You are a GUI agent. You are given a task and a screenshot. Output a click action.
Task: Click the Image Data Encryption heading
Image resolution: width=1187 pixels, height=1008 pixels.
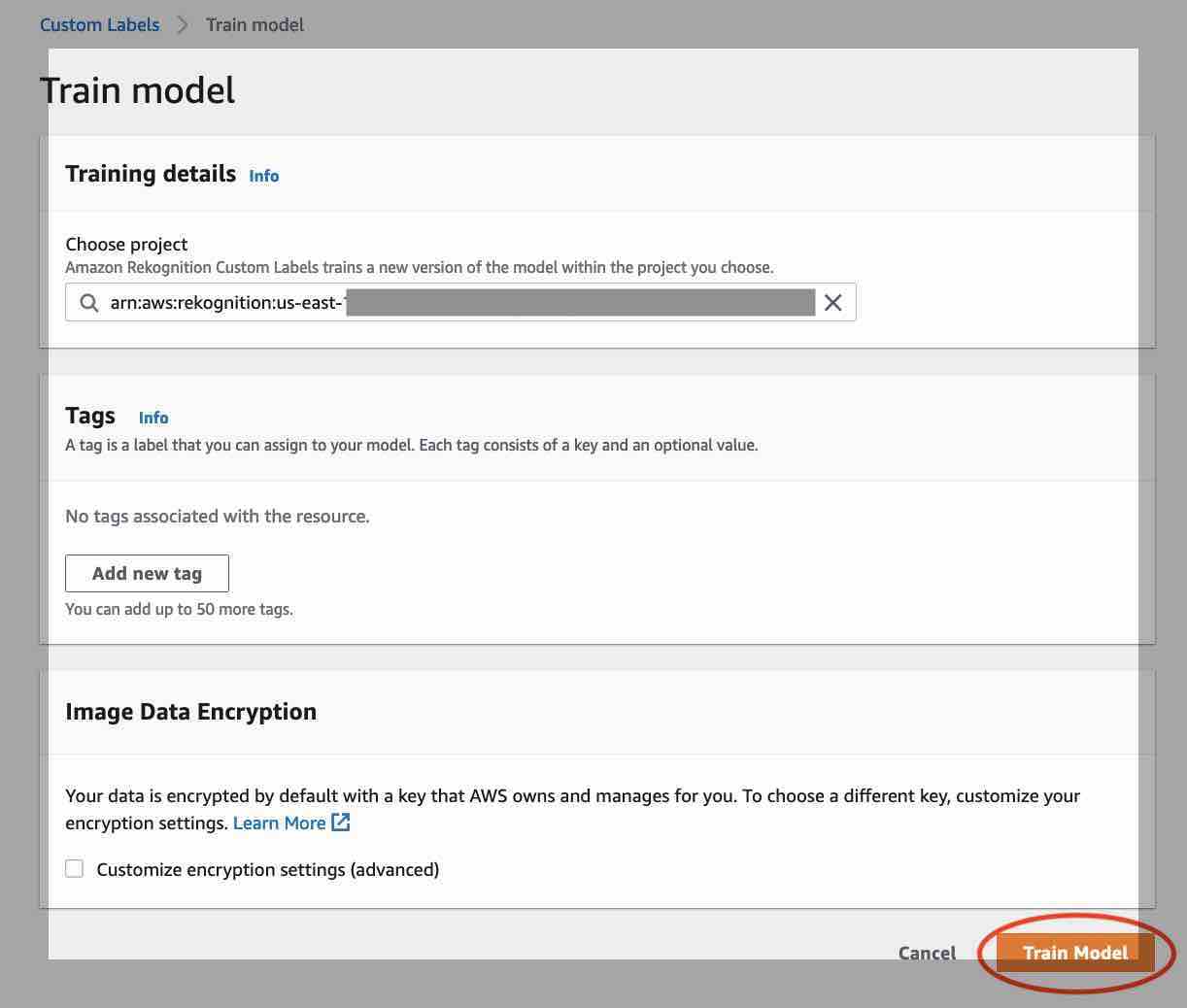click(x=190, y=711)
